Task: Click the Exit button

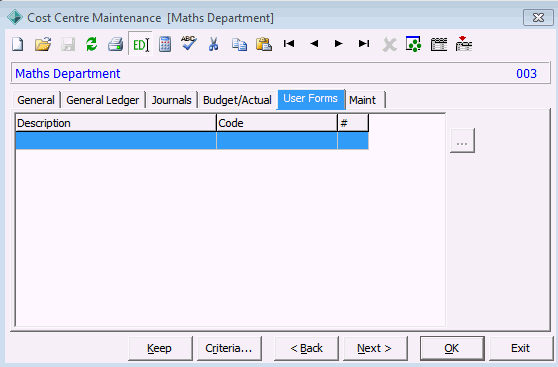Action: [x=521, y=348]
